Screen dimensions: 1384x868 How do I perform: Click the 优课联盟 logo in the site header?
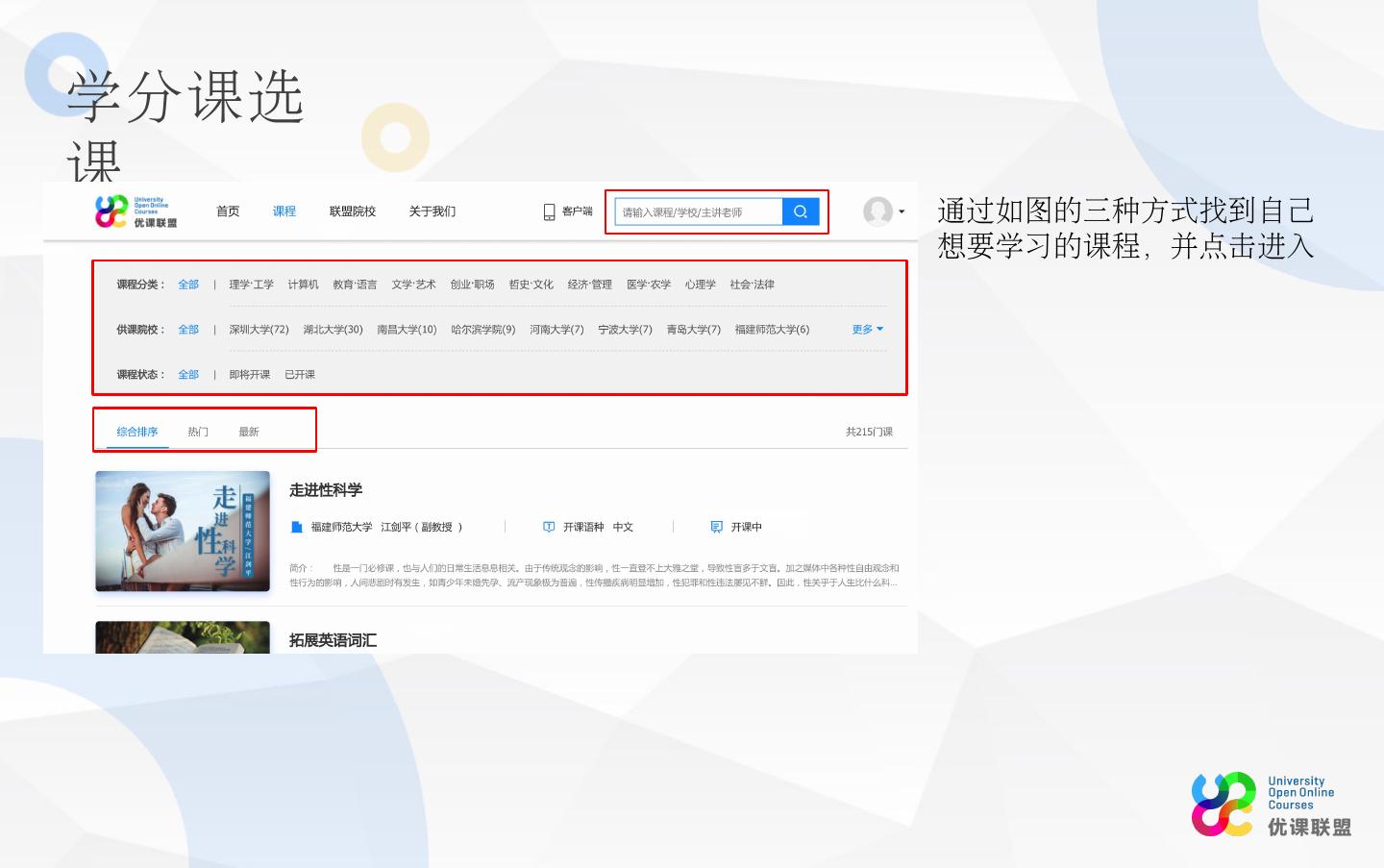click(136, 211)
